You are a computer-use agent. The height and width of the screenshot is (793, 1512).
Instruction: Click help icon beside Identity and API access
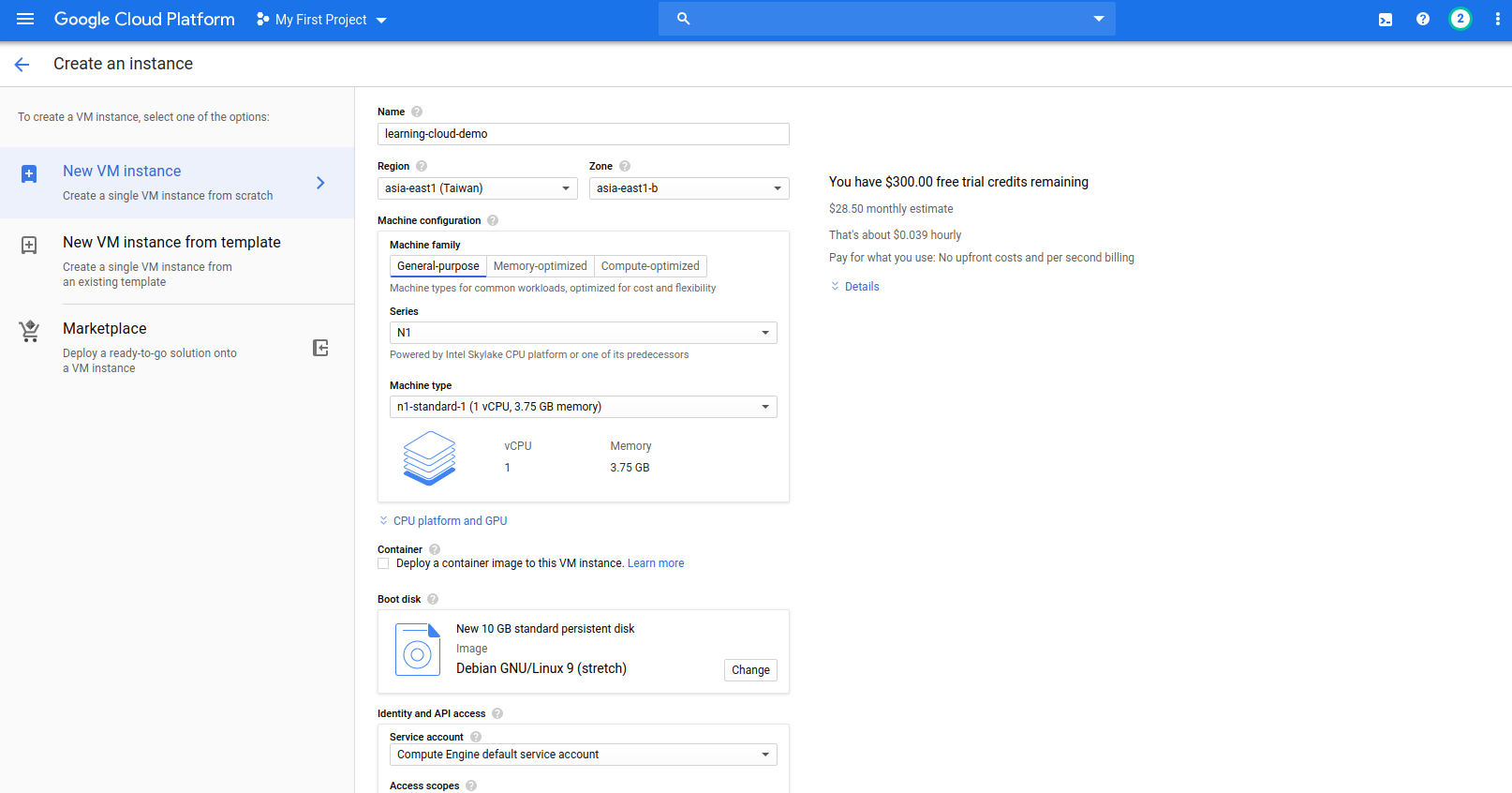(x=497, y=713)
